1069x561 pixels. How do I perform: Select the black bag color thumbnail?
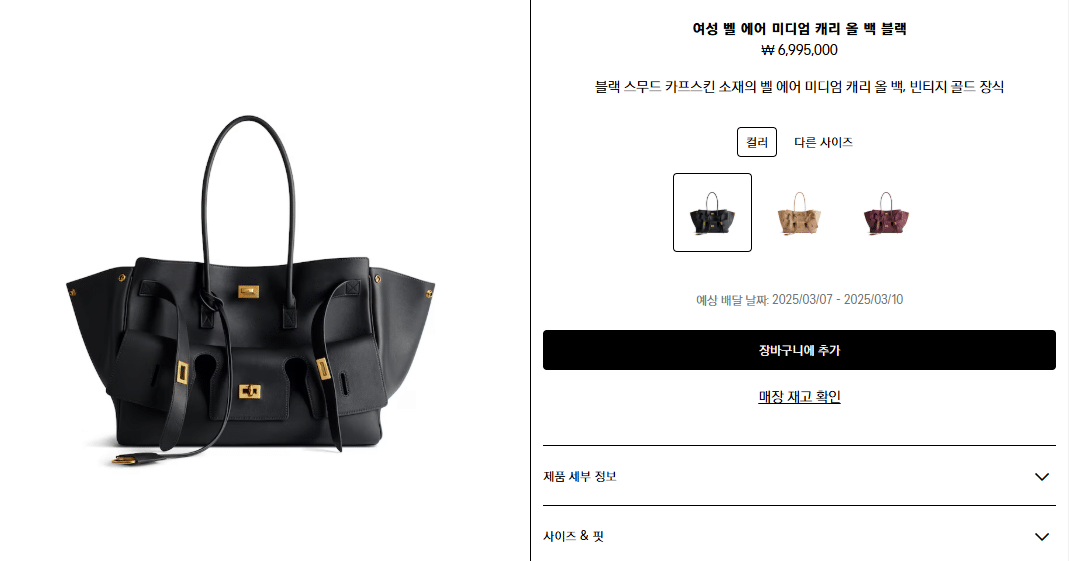[712, 213]
